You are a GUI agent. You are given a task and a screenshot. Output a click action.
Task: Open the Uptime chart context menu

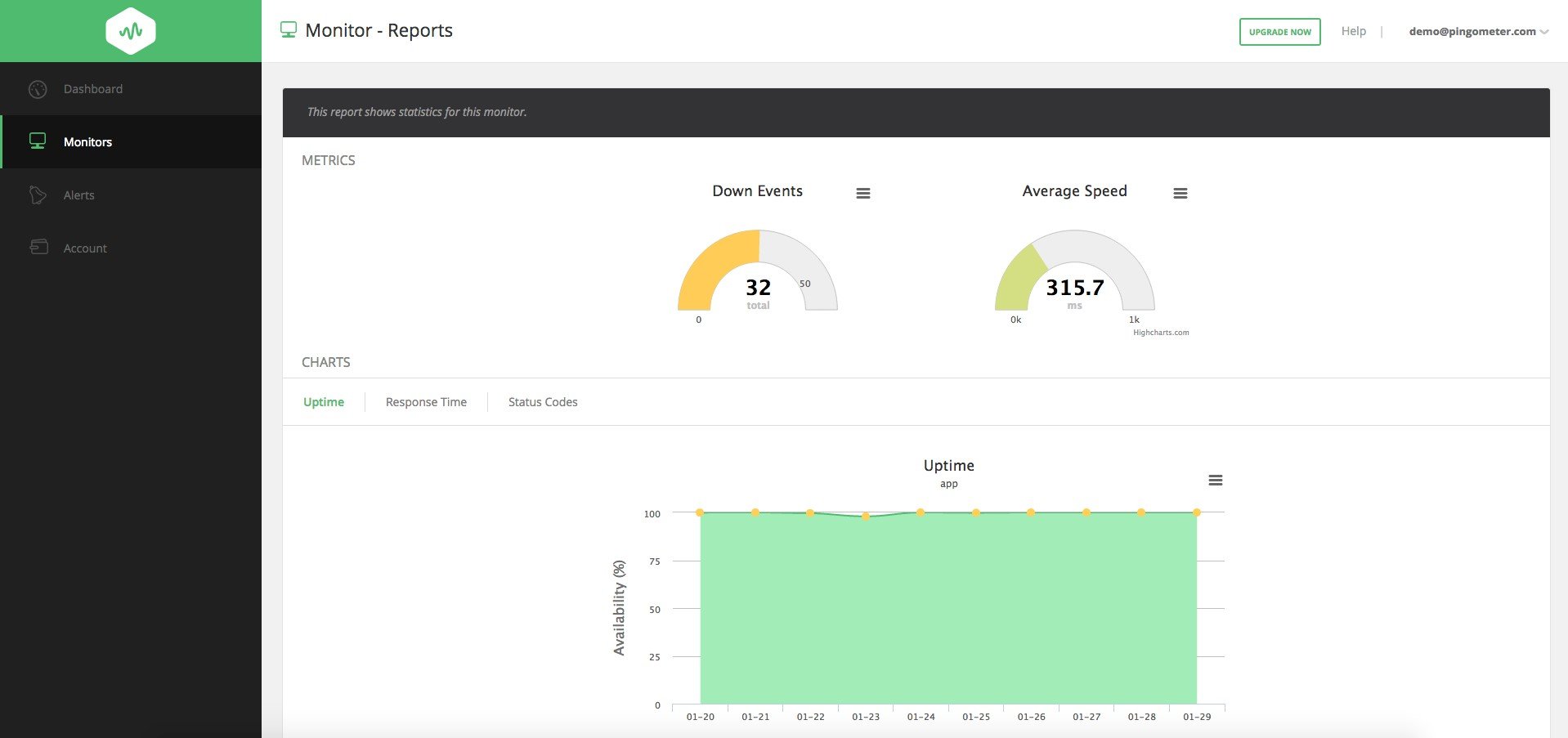[1216, 481]
